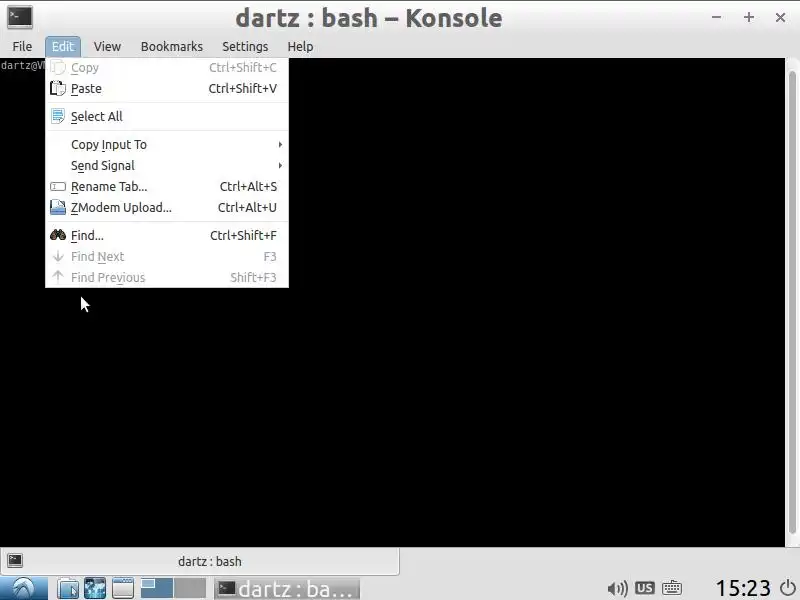The height and width of the screenshot is (600, 800).
Task: Click the dartz : ba... taskbar button
Action: coord(287,589)
